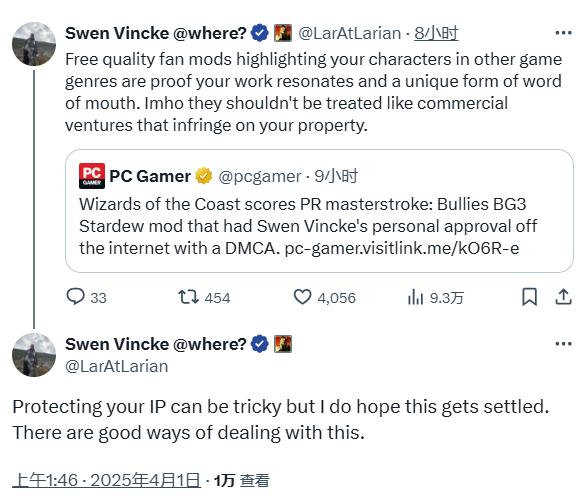View analytics icon showing 9.3万 views
The image size is (588, 502).
tap(415, 297)
